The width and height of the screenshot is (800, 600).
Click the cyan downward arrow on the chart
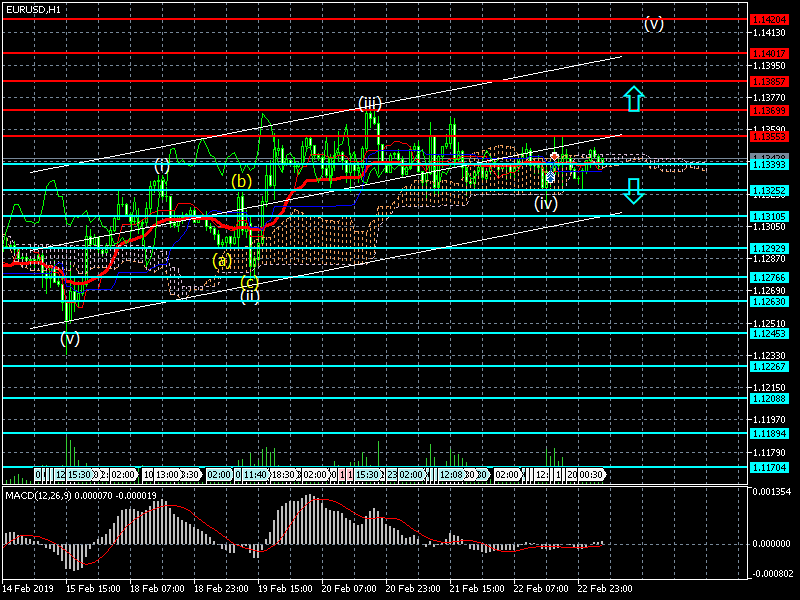(x=633, y=190)
